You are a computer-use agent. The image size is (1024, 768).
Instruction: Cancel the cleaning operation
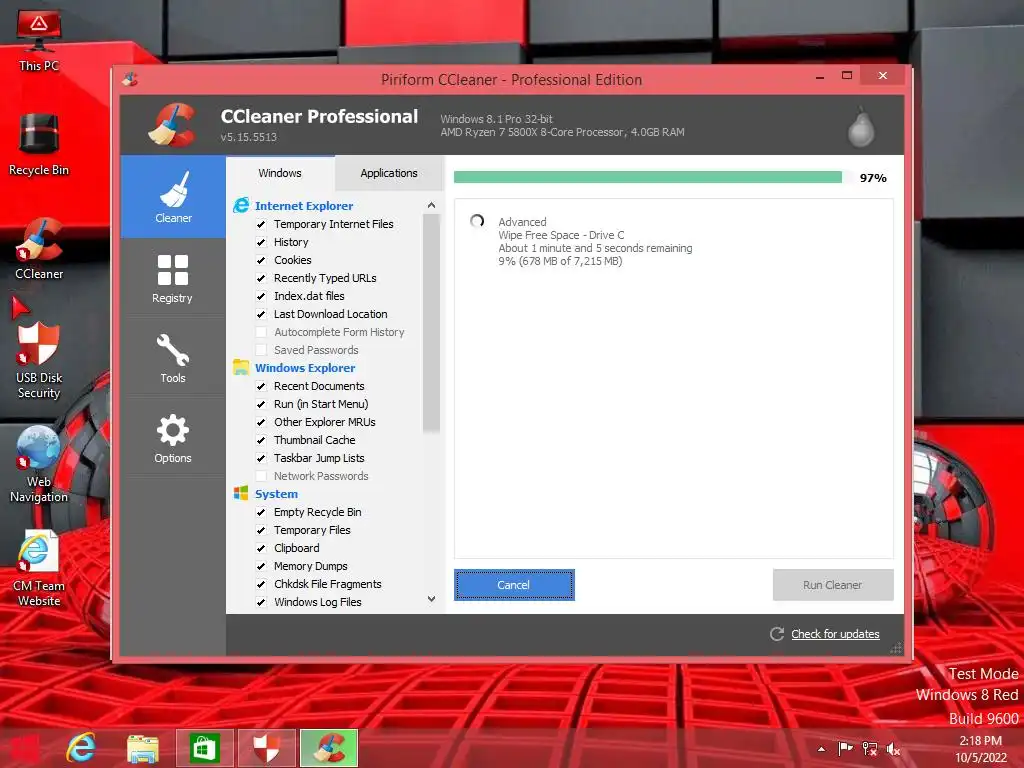[514, 584]
